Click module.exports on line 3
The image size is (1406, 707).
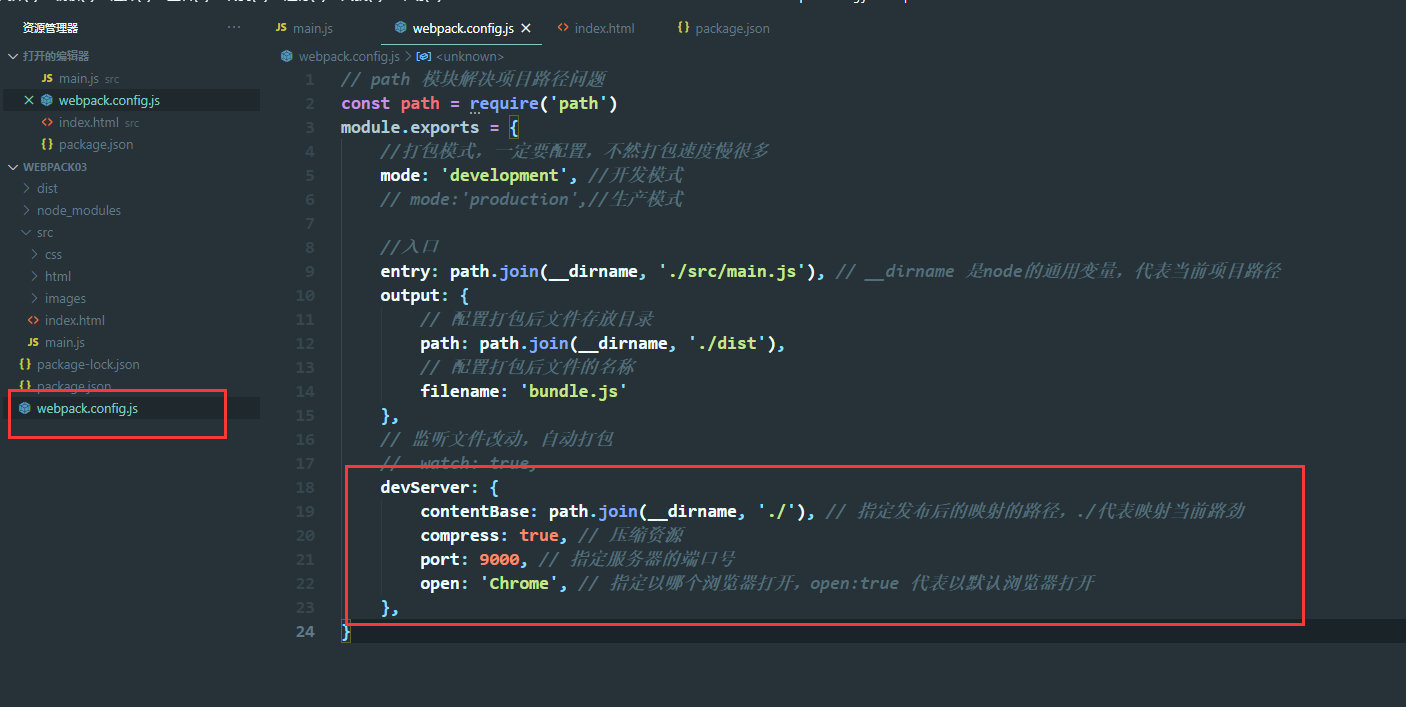410,127
